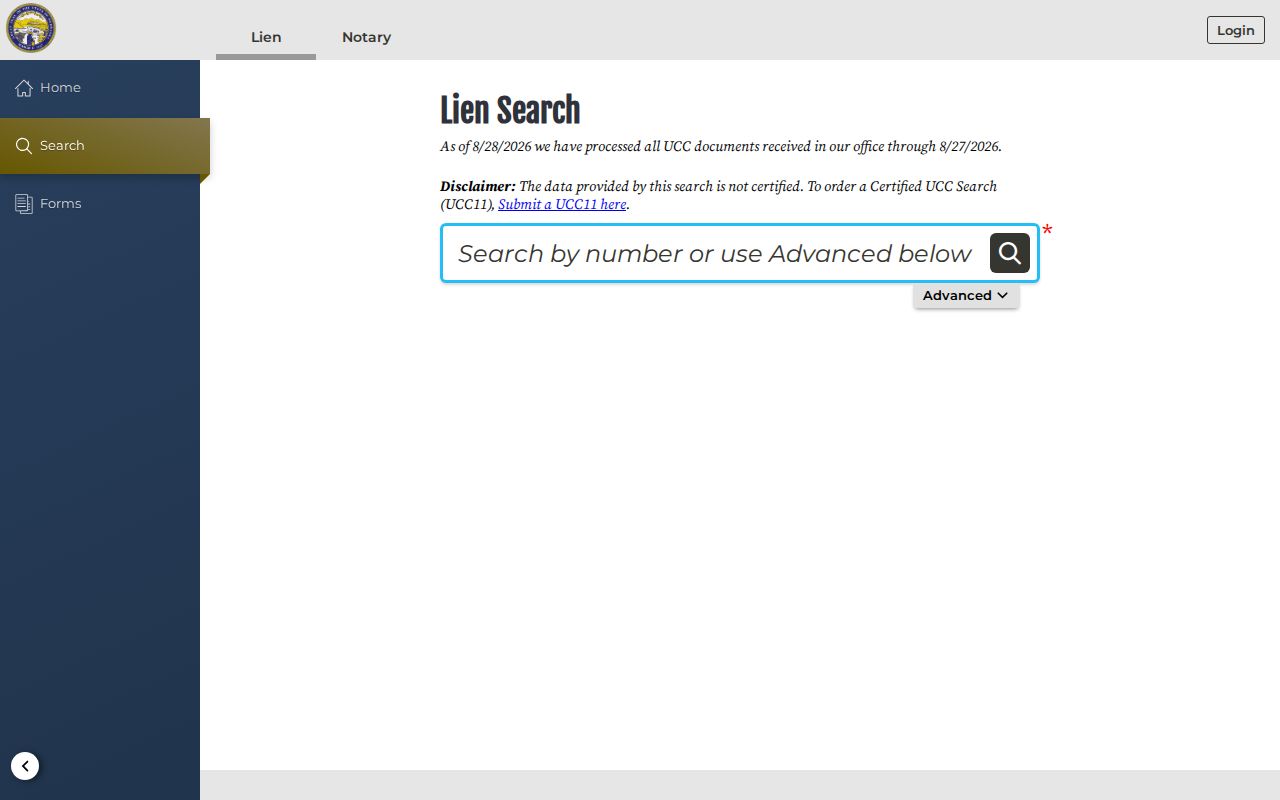Click the state seal logo
The image size is (1280, 800).
tap(31, 28)
